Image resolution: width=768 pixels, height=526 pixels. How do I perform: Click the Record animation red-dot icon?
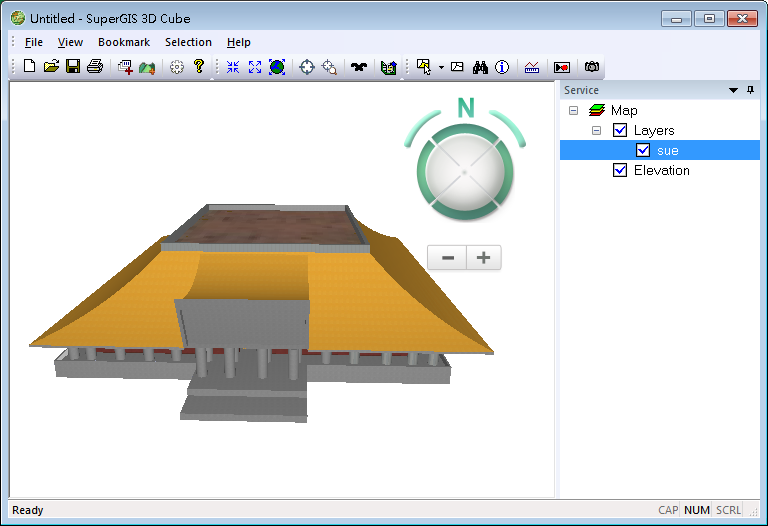click(x=562, y=67)
